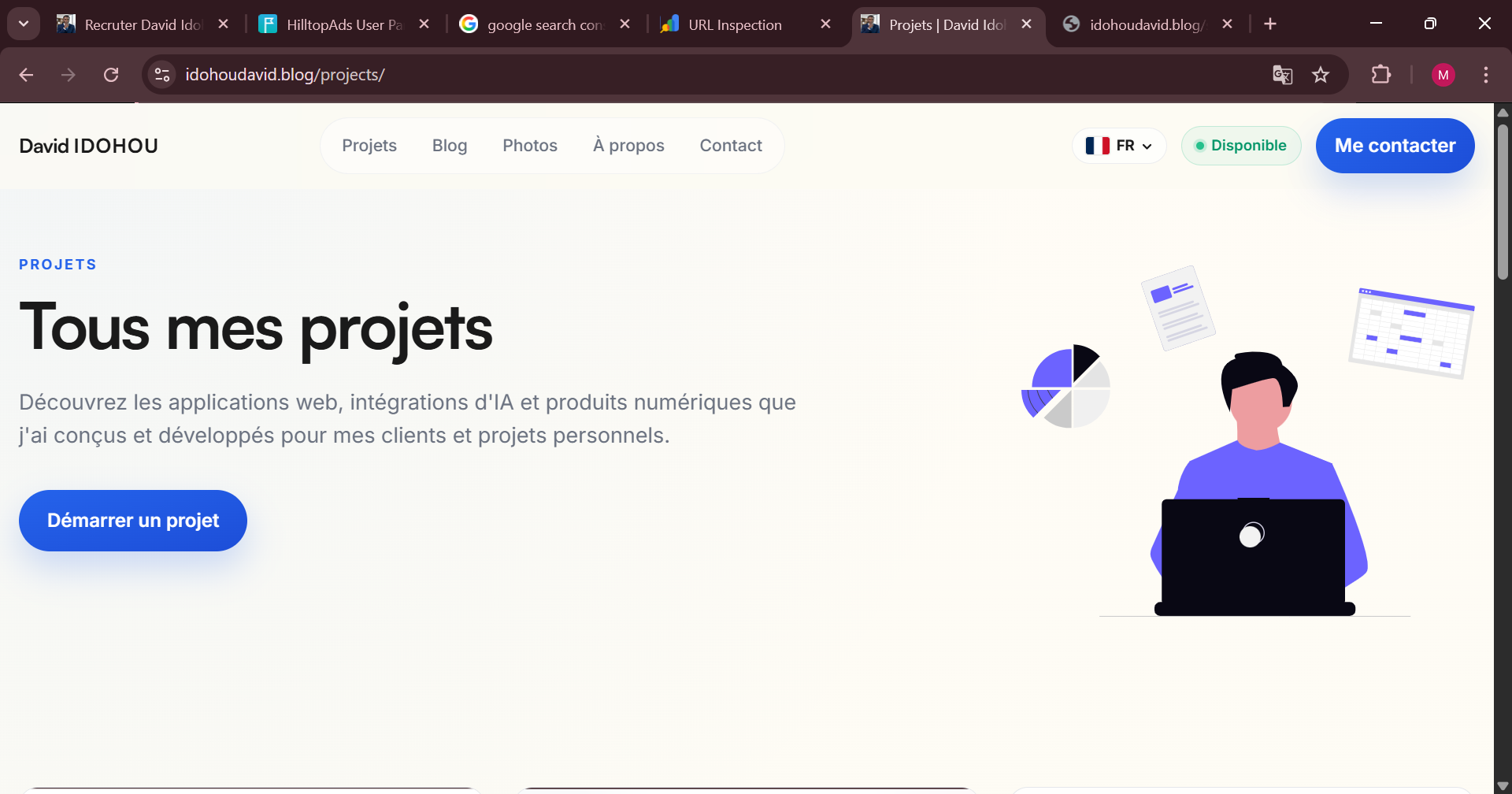Click the Tous mes projets heading
This screenshot has width=1512, height=794.
(x=256, y=329)
